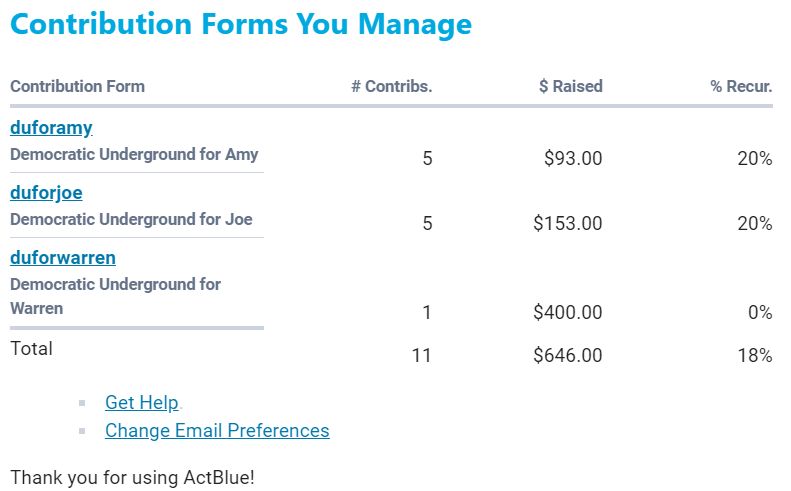Open the duforwarren contribution form link
Screen dimensions: 791x491
pyautogui.click(x=63, y=258)
